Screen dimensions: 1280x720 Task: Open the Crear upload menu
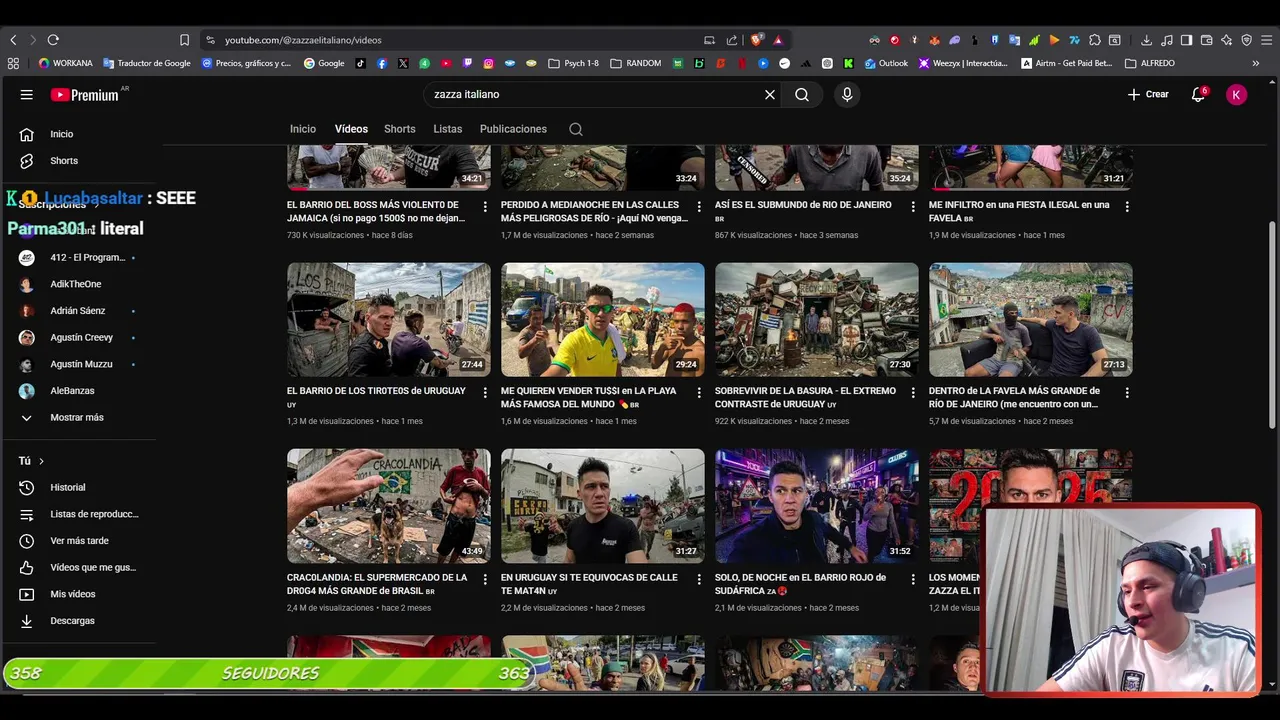click(1148, 94)
